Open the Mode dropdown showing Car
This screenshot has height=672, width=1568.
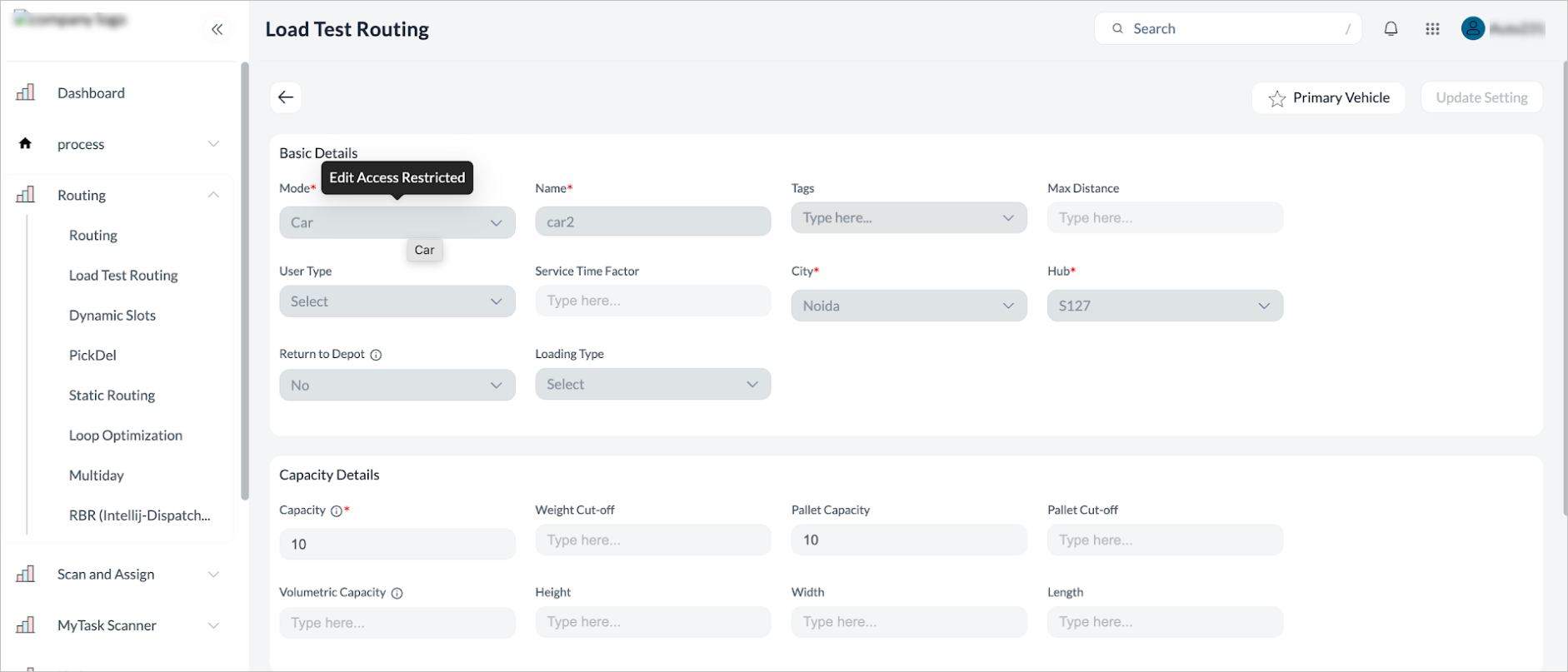tap(397, 222)
